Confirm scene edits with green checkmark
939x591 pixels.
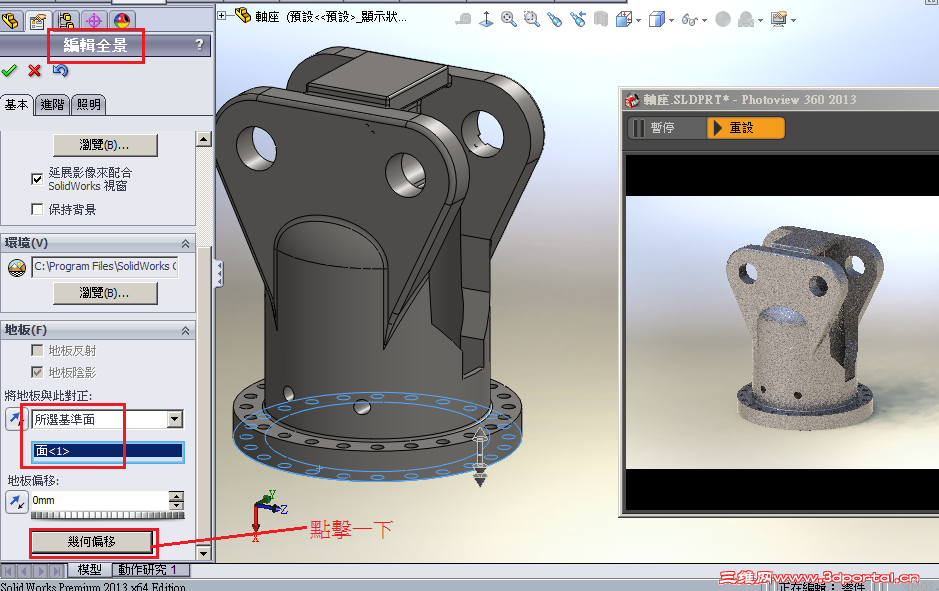[9, 71]
